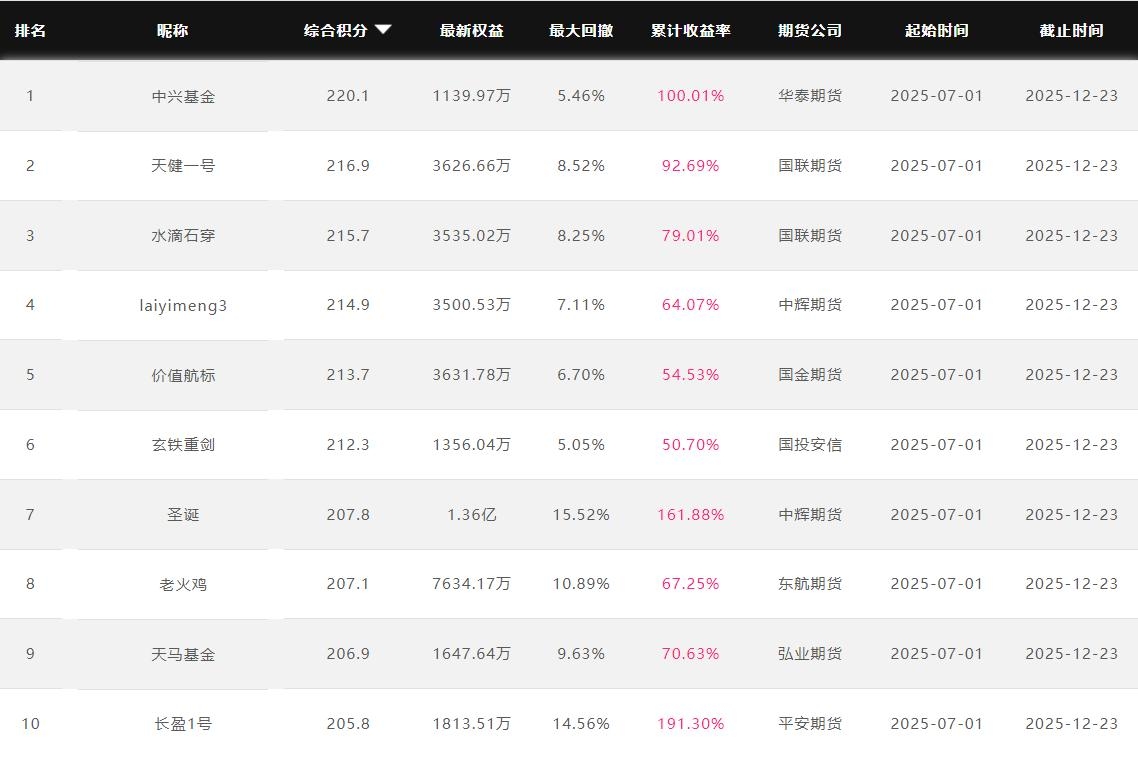Click the 长盈1号 nickname

pyautogui.click(x=183, y=724)
